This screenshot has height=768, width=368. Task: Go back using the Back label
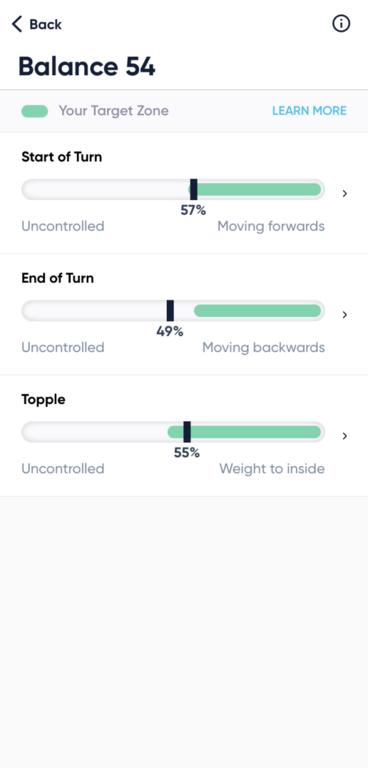(46, 24)
